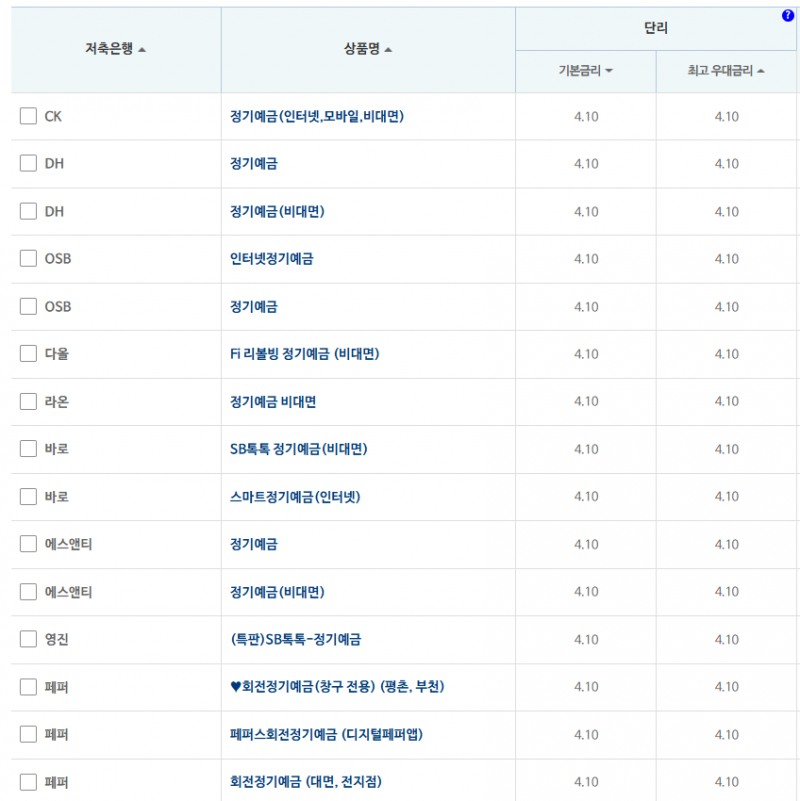Open 회전정기예금 (대면, 전지점) link
This screenshot has height=801, width=800.
click(x=305, y=782)
